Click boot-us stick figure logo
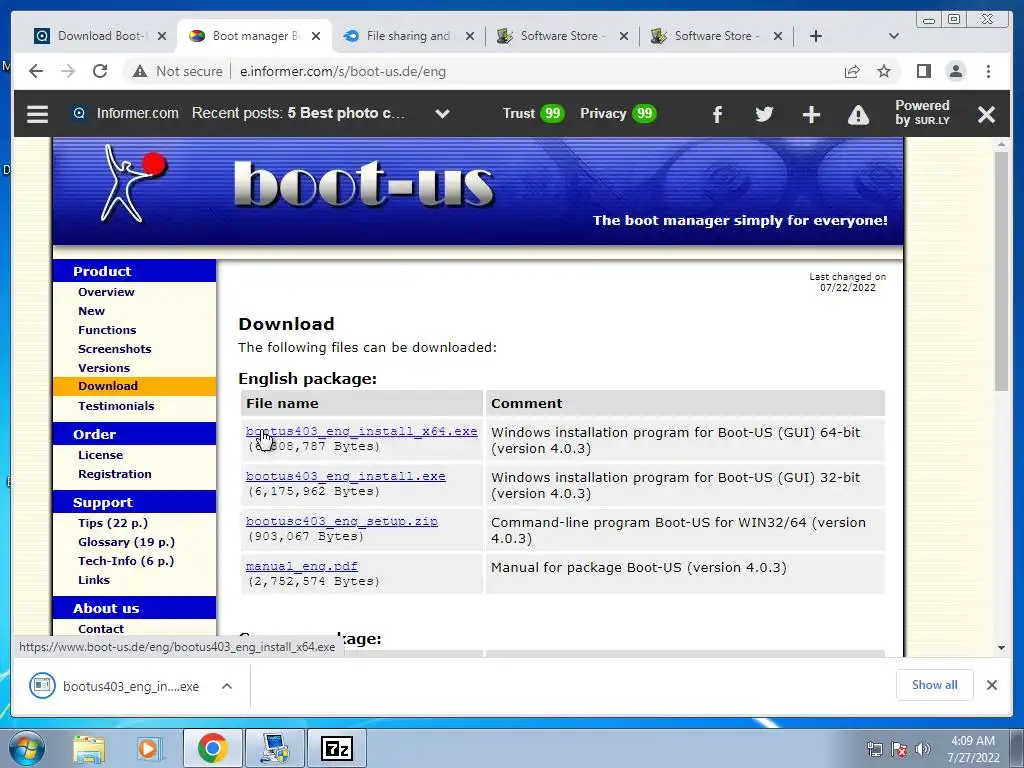Image resolution: width=1024 pixels, height=768 pixels. pyautogui.click(x=133, y=184)
